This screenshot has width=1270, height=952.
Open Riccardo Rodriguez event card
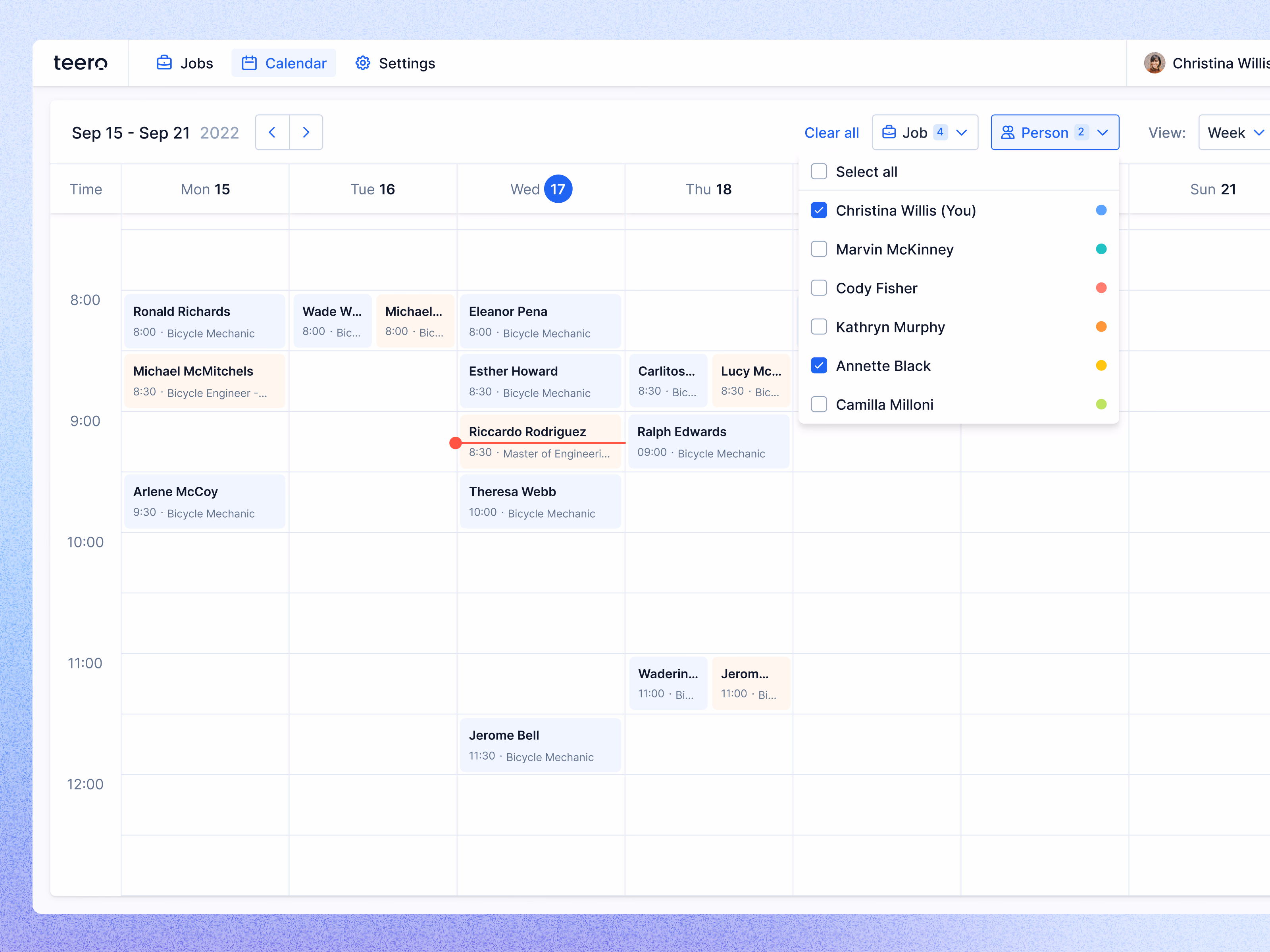point(540,442)
